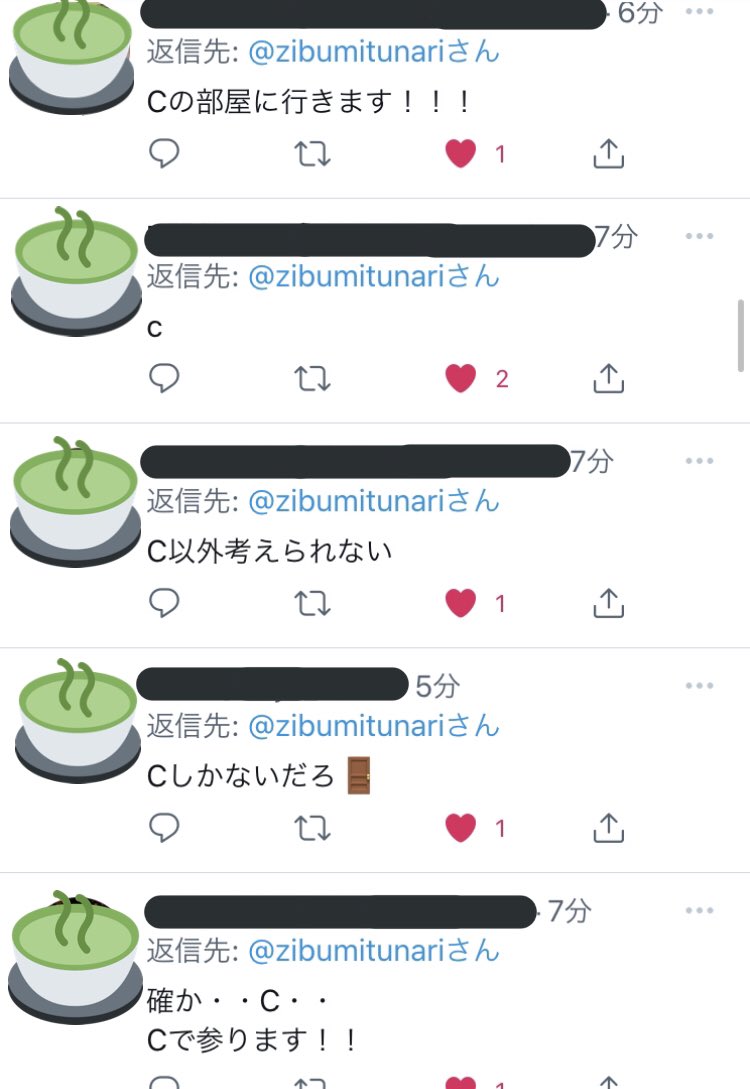
Task: Open the three-dot menu on "確か・・C" tweet
Action: pos(699,911)
